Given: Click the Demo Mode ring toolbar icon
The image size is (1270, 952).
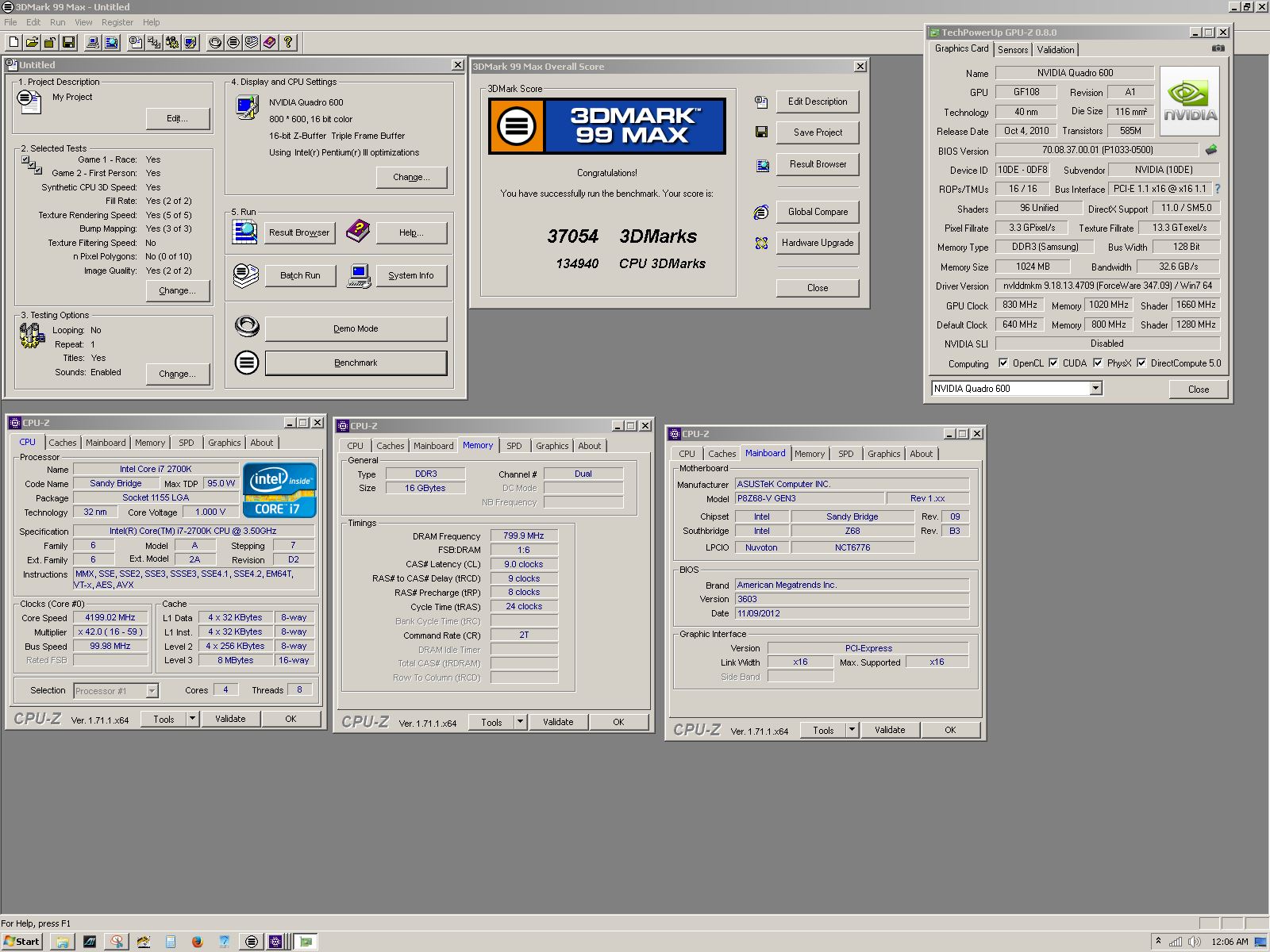Looking at the screenshot, I should coord(215,42).
